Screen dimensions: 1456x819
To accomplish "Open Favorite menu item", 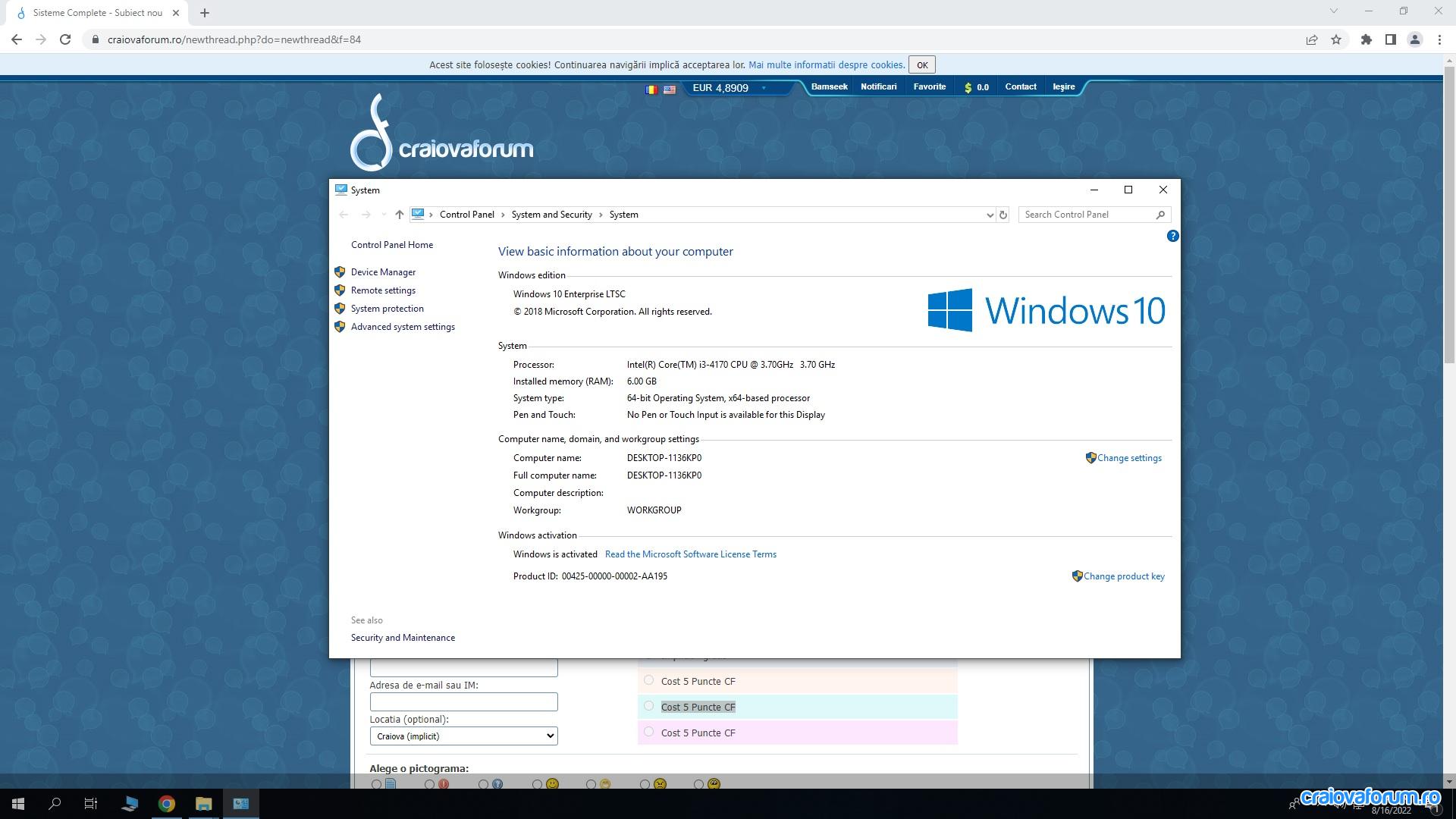I will tap(930, 86).
